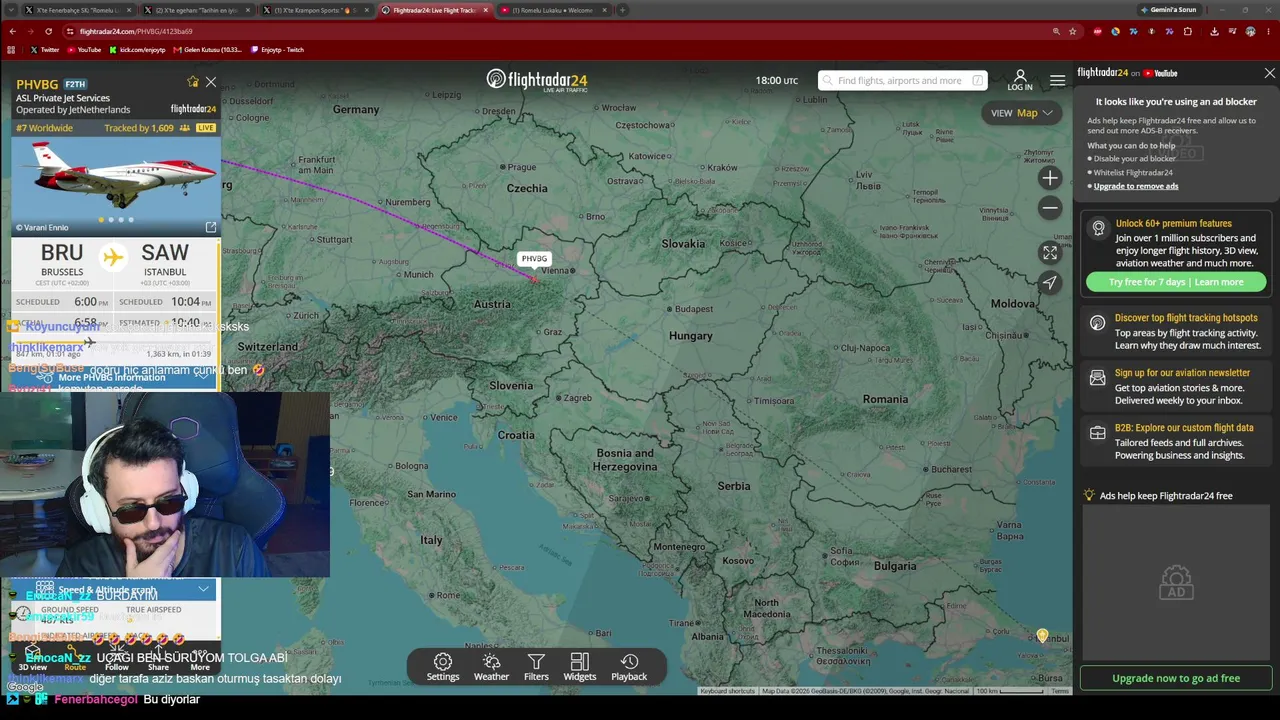
Task: Open the apps grid in bookmarks bar
Action: pyautogui.click(x=12, y=50)
